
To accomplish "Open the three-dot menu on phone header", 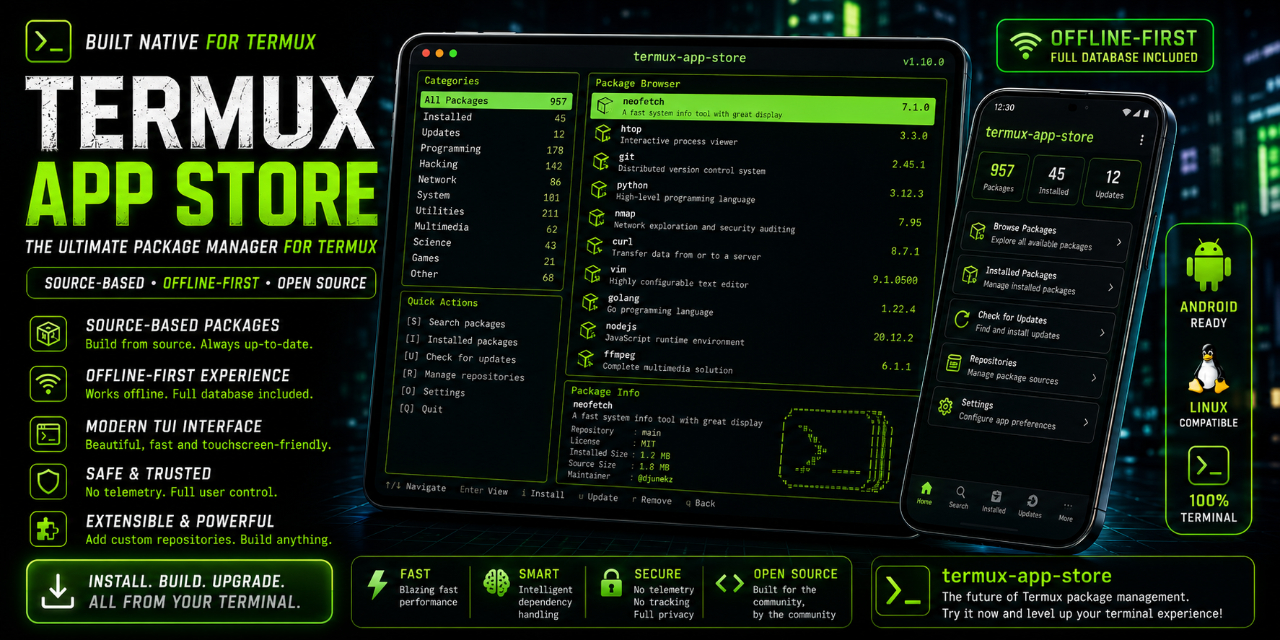I will click(x=1142, y=140).
